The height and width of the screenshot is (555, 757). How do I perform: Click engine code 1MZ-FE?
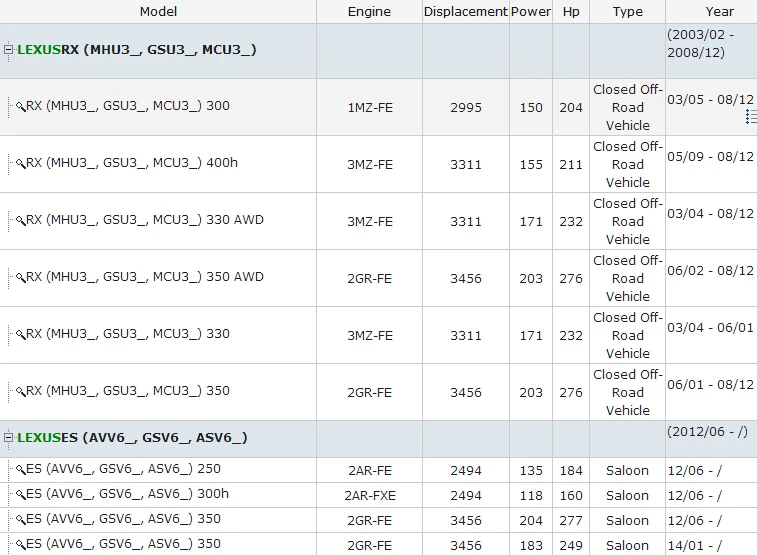[370, 108]
